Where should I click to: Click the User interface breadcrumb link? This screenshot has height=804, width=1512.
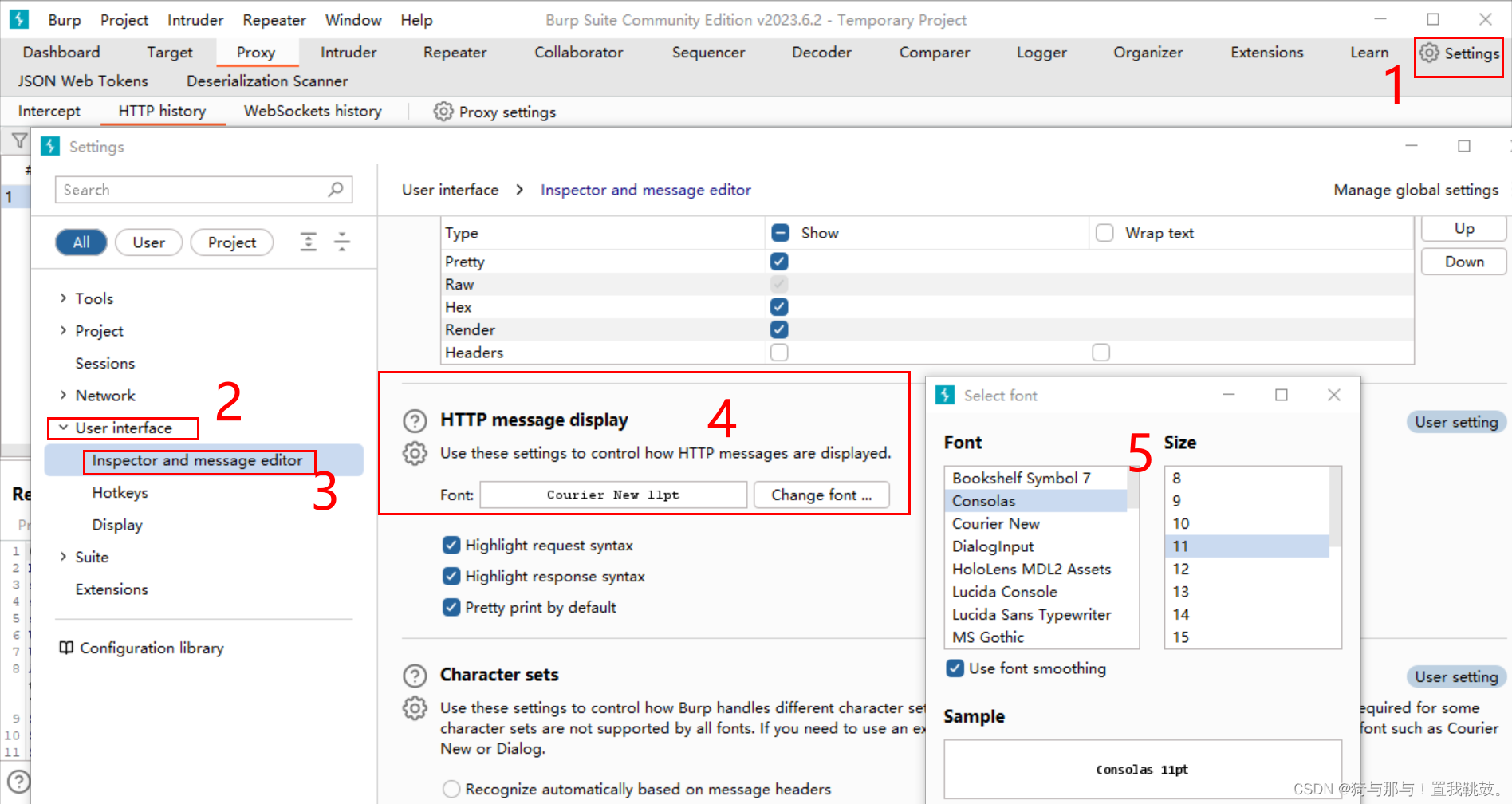pyautogui.click(x=450, y=190)
